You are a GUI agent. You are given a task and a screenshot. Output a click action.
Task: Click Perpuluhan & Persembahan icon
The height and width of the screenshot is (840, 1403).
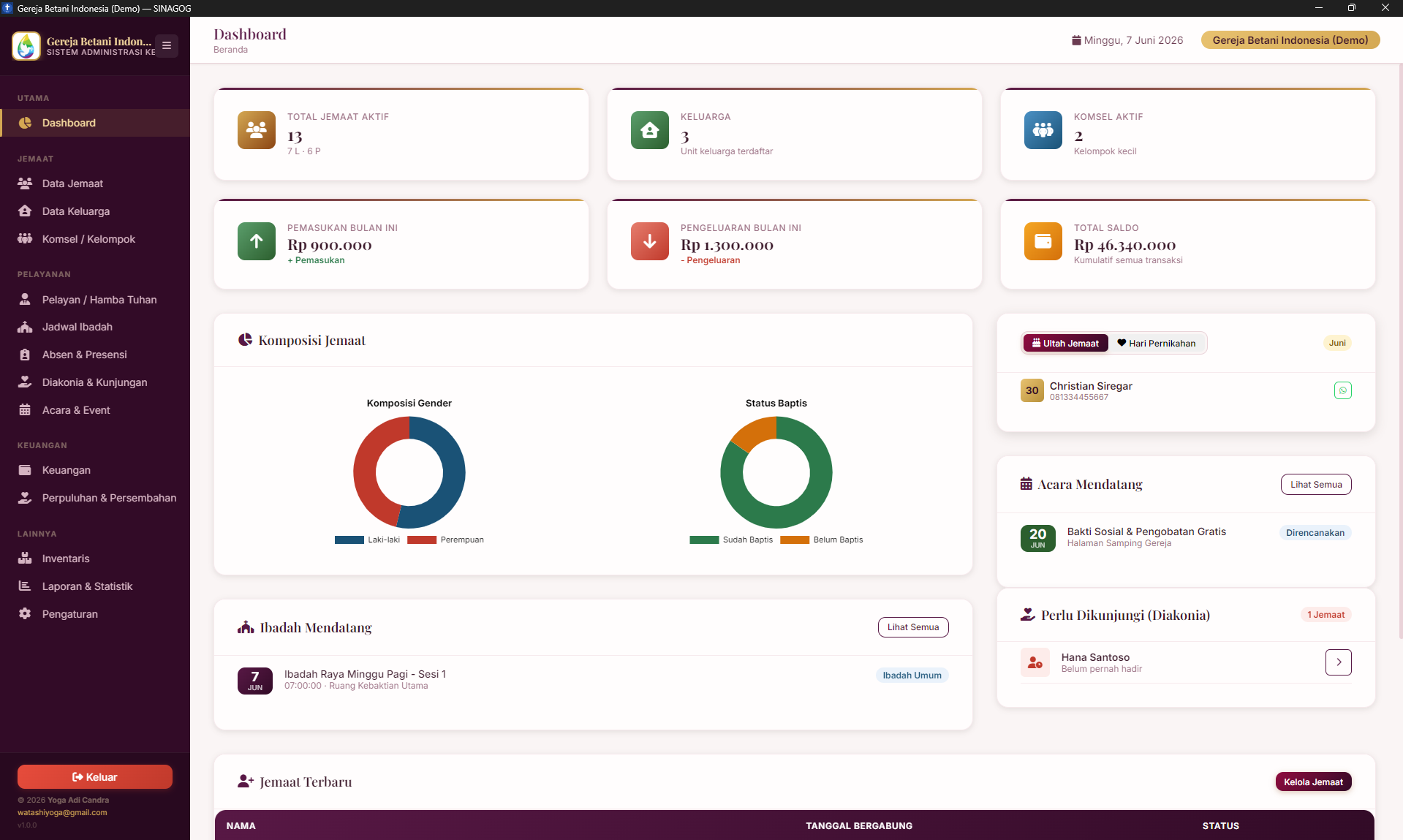point(25,498)
